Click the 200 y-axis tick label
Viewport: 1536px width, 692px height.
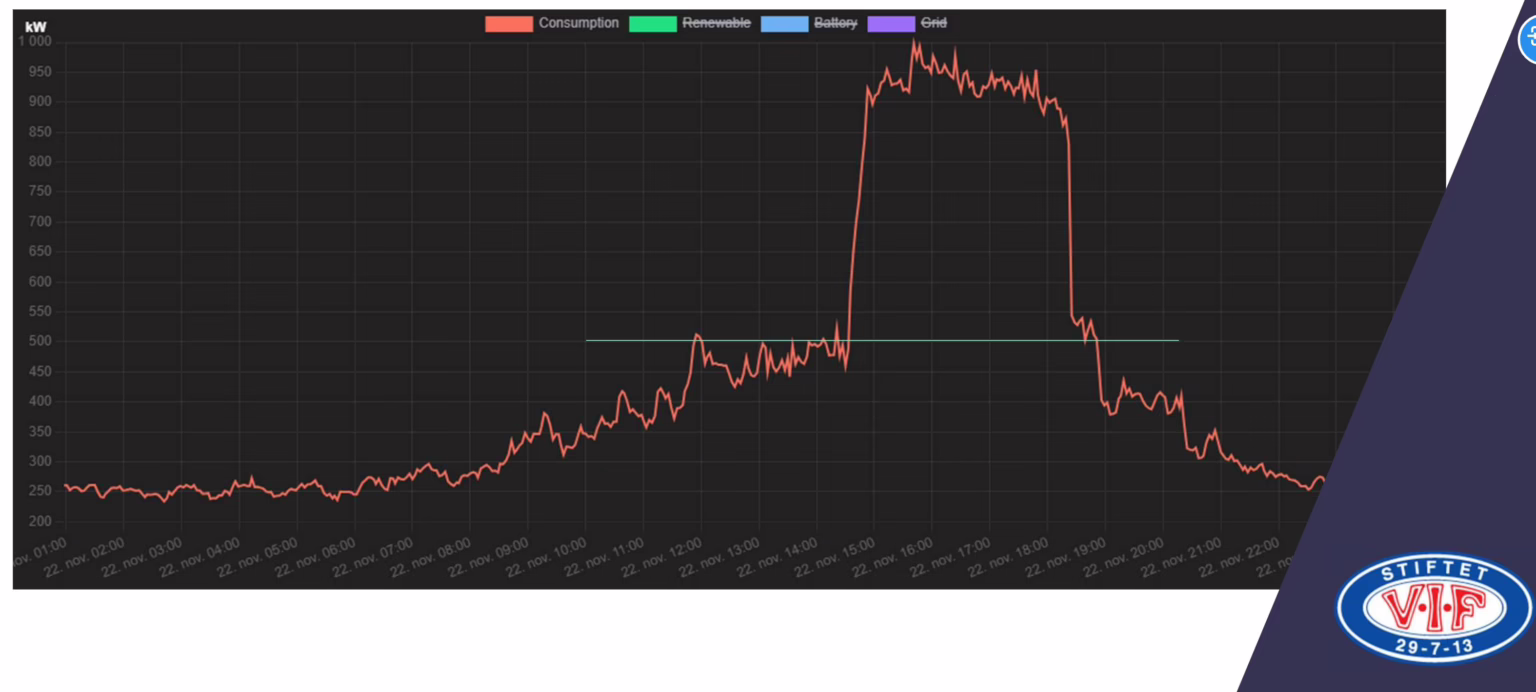coord(40,521)
